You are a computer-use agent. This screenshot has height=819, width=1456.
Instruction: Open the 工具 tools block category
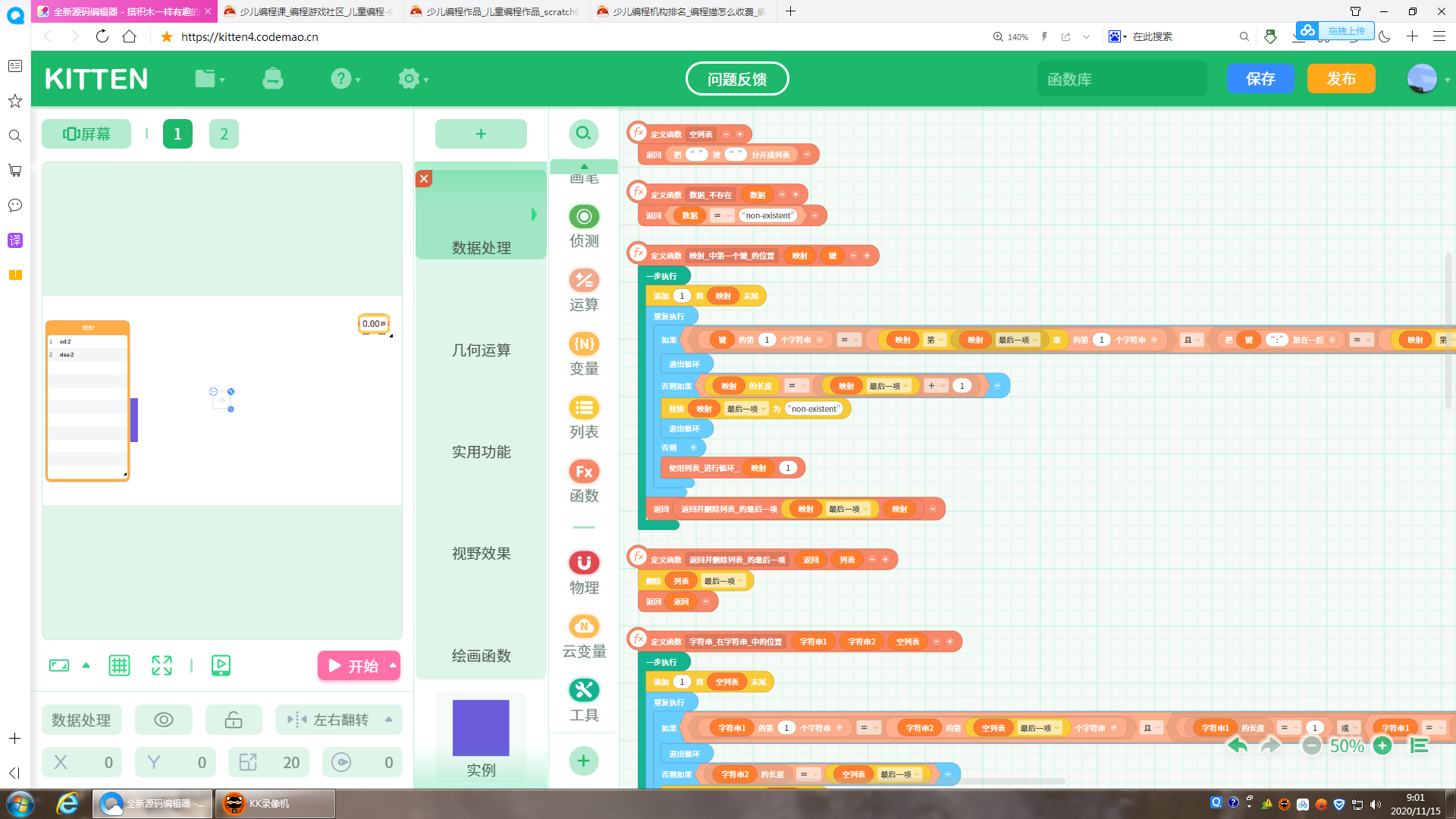click(584, 701)
